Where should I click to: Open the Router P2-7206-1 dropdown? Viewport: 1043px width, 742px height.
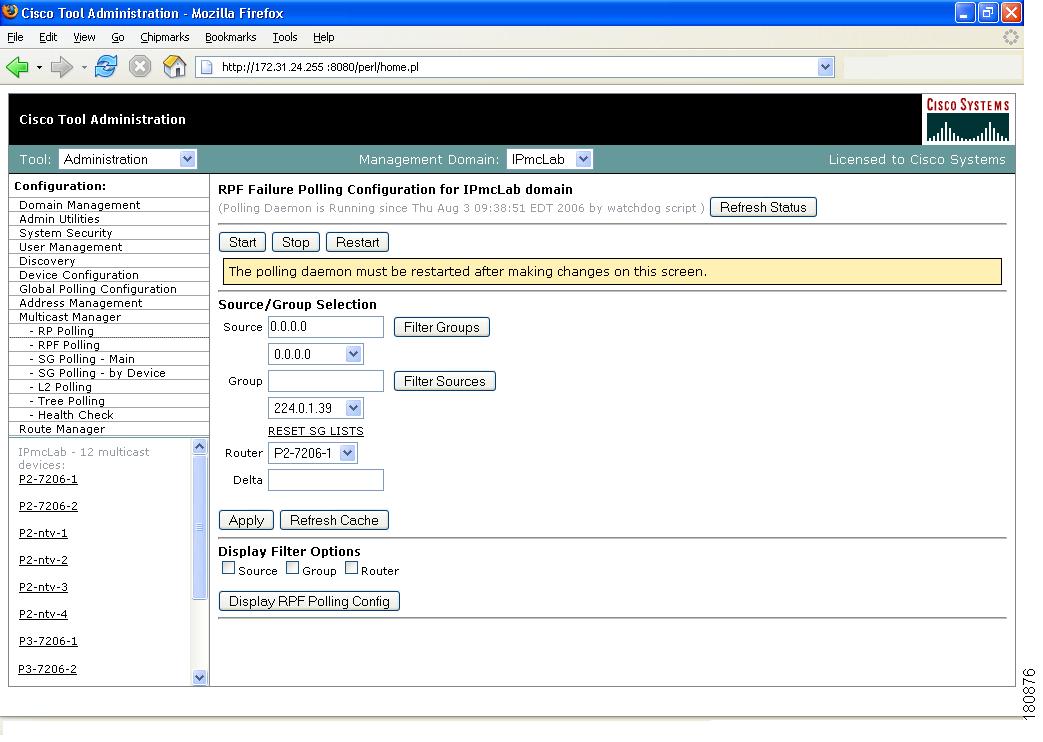click(313, 453)
